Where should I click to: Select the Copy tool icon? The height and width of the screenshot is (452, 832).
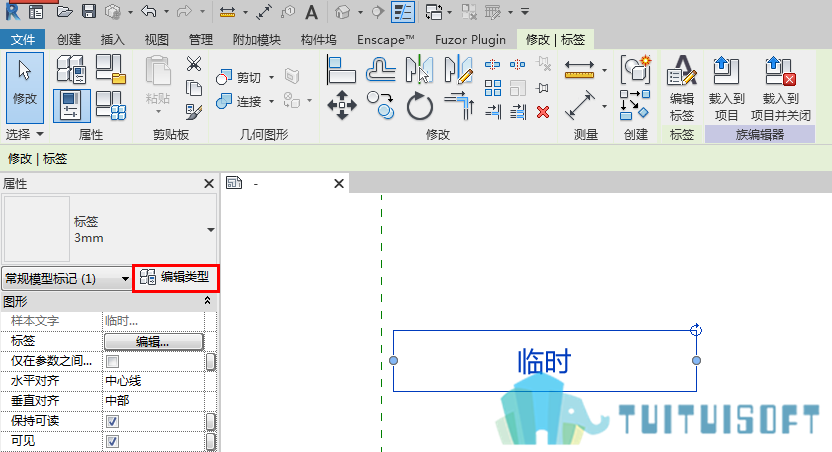(380, 105)
